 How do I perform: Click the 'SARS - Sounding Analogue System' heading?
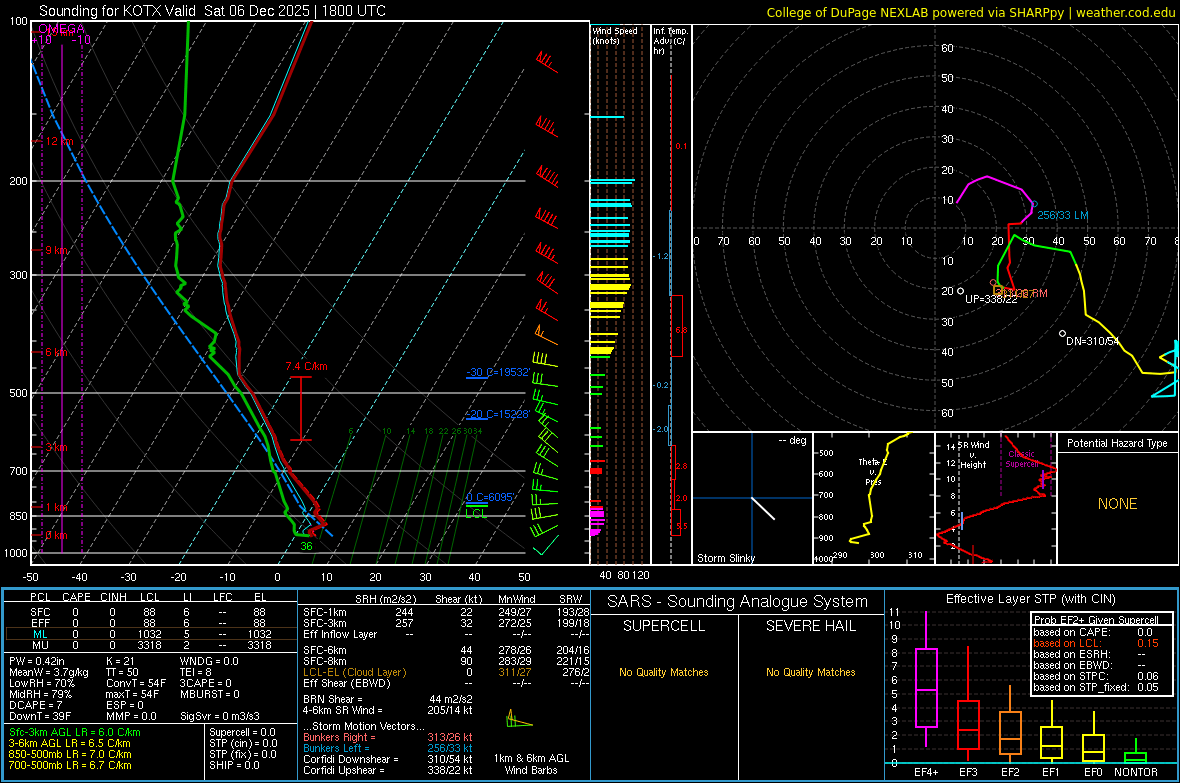738,602
